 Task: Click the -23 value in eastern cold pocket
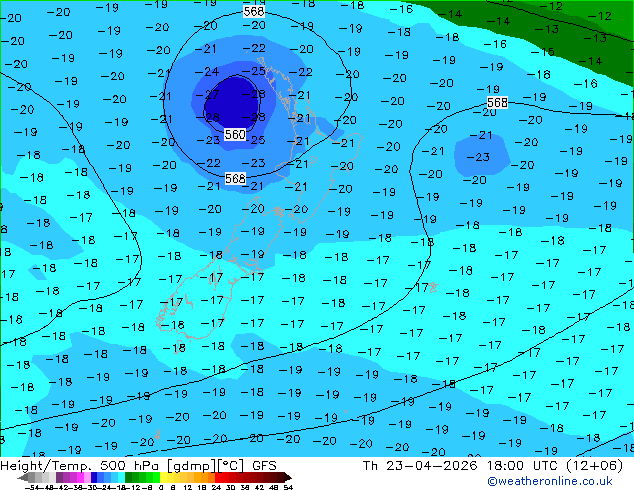click(481, 157)
